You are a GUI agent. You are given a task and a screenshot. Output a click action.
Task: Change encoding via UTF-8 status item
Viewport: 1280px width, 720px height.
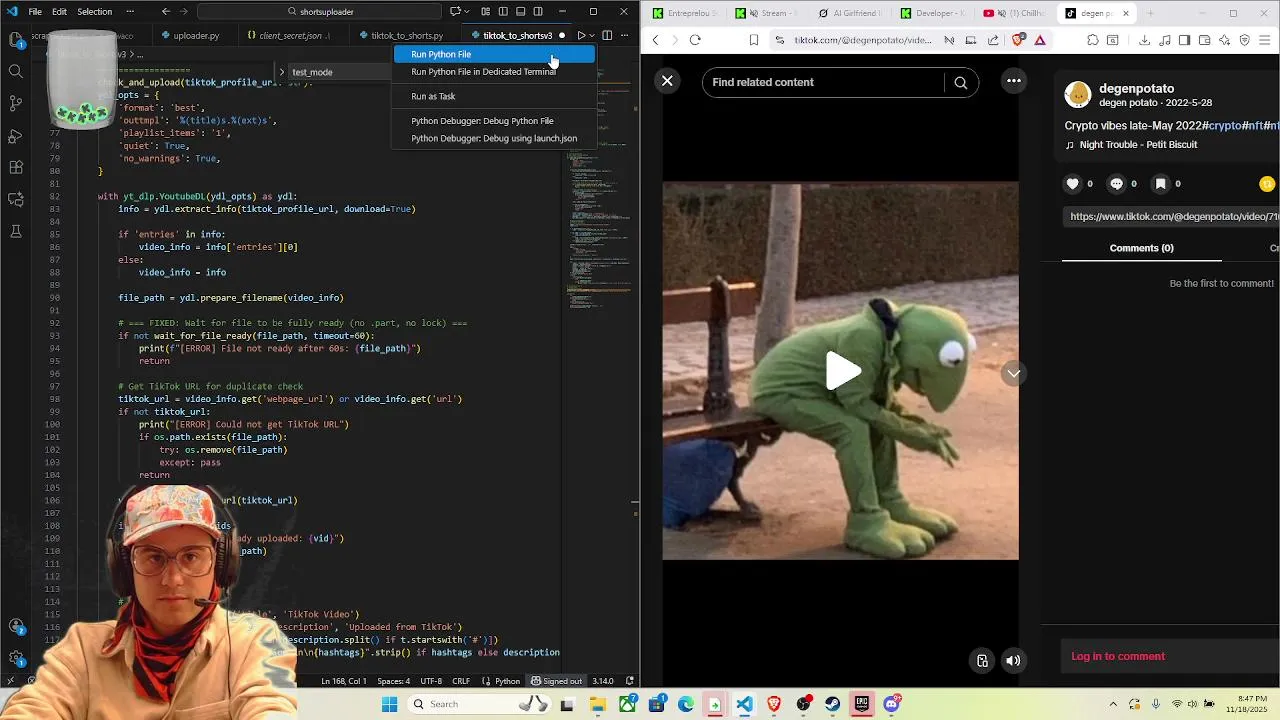(x=431, y=681)
